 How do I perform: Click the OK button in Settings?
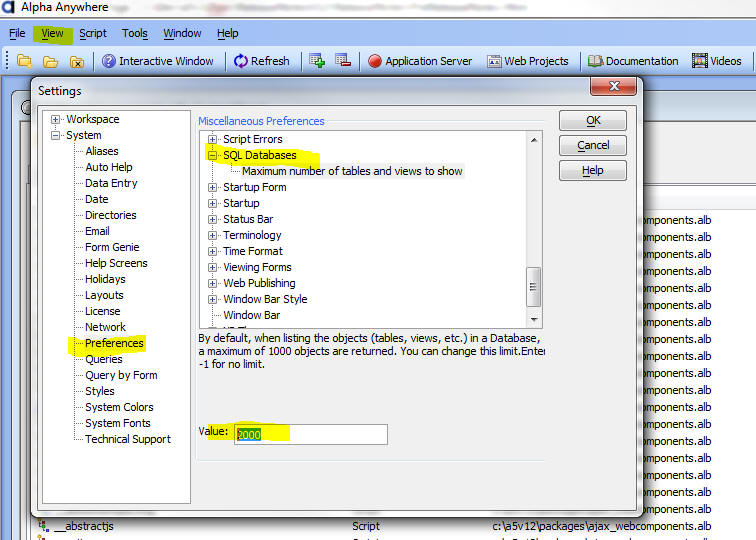[593, 121]
